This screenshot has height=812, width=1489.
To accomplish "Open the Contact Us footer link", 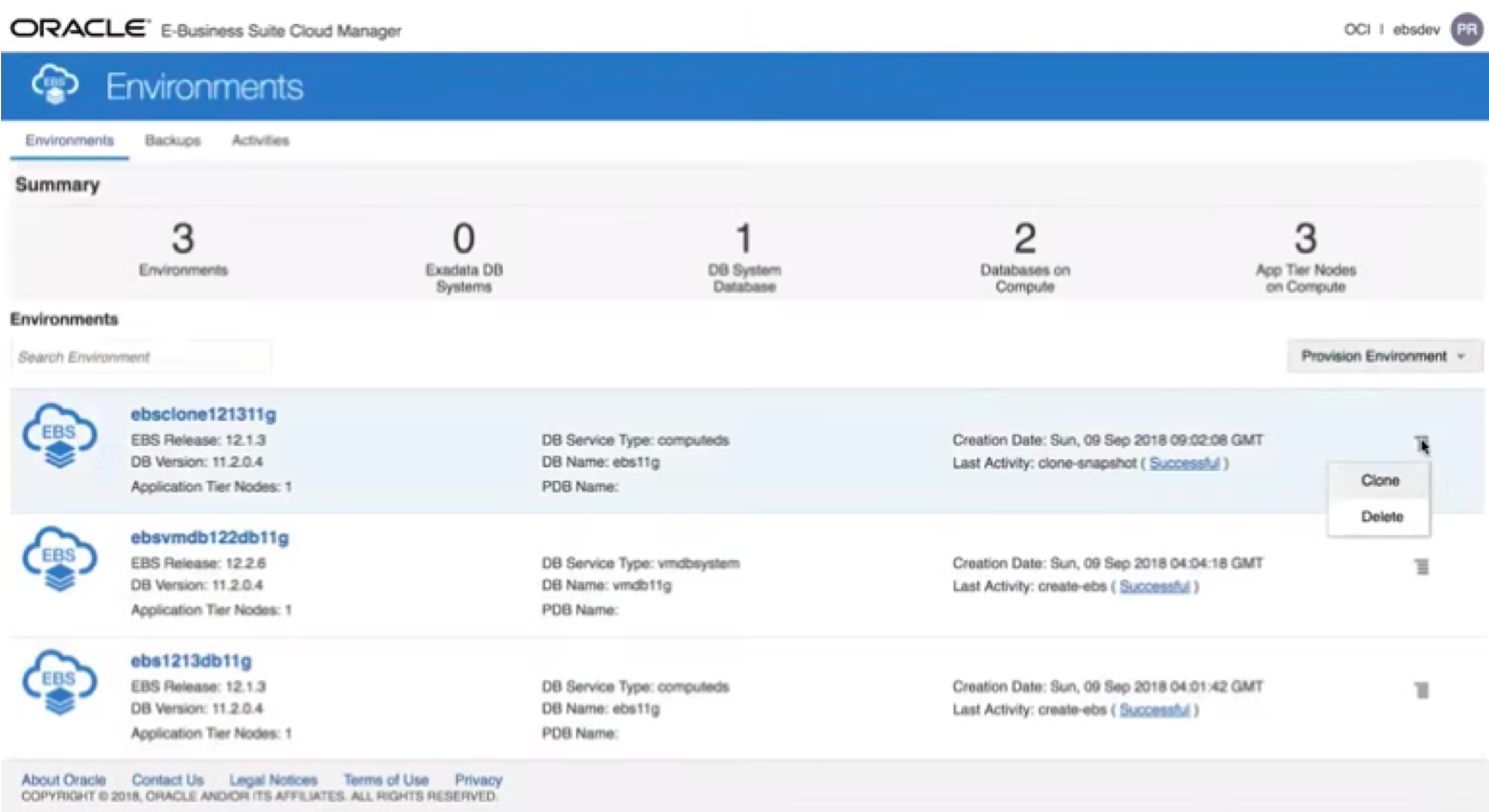I will coord(167,779).
